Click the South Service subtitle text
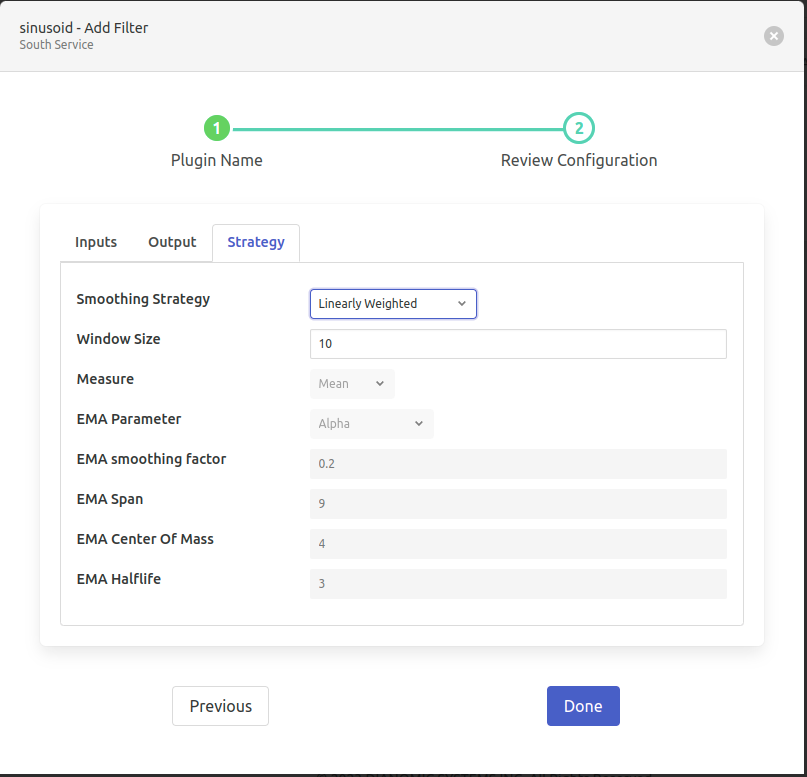 (x=56, y=45)
